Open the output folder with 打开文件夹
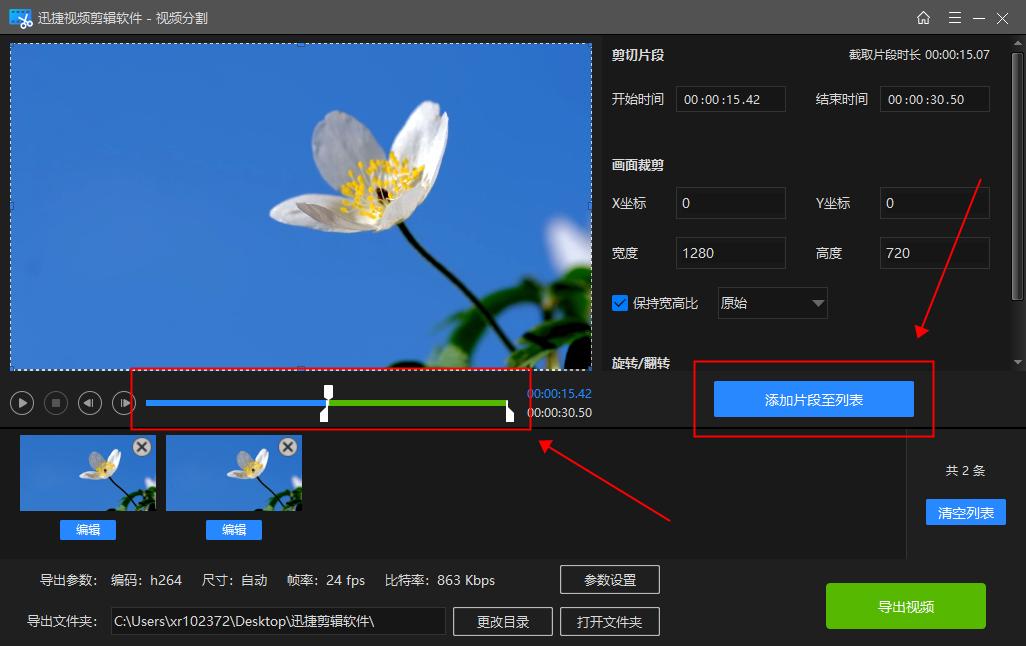This screenshot has width=1026, height=646. tap(610, 621)
